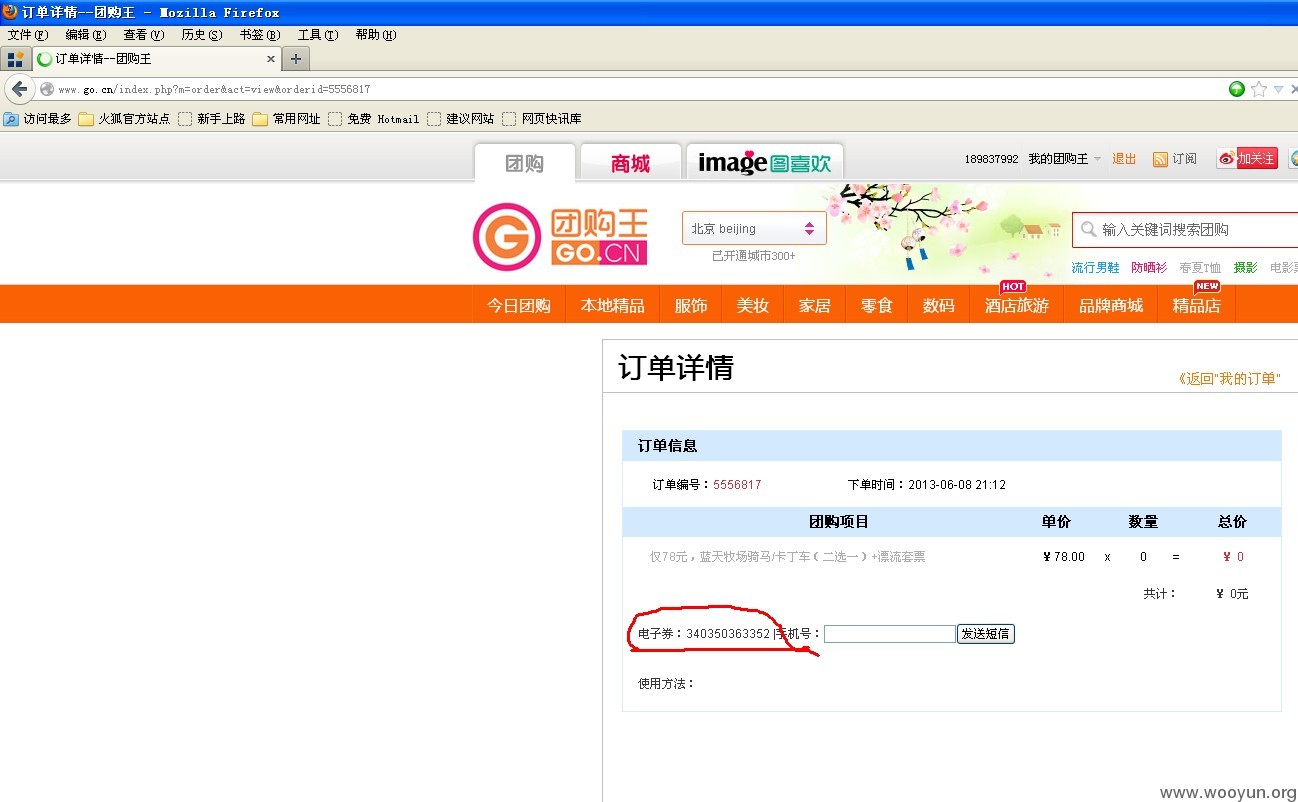Click the Weibo 加关注 follow icon
The height and width of the screenshot is (802, 1298).
pyautogui.click(x=1247, y=158)
